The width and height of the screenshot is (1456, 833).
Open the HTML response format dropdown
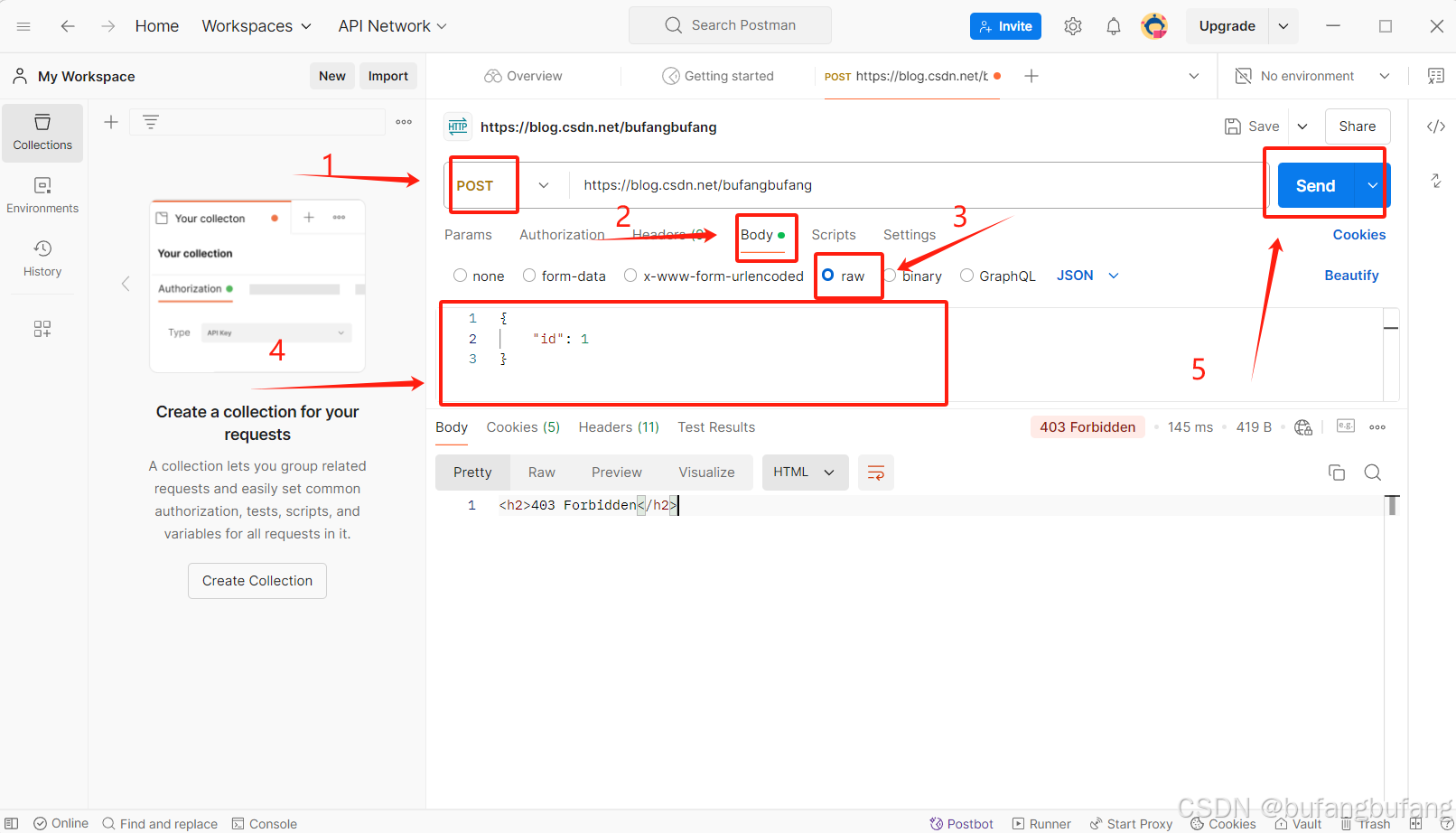pyautogui.click(x=805, y=473)
